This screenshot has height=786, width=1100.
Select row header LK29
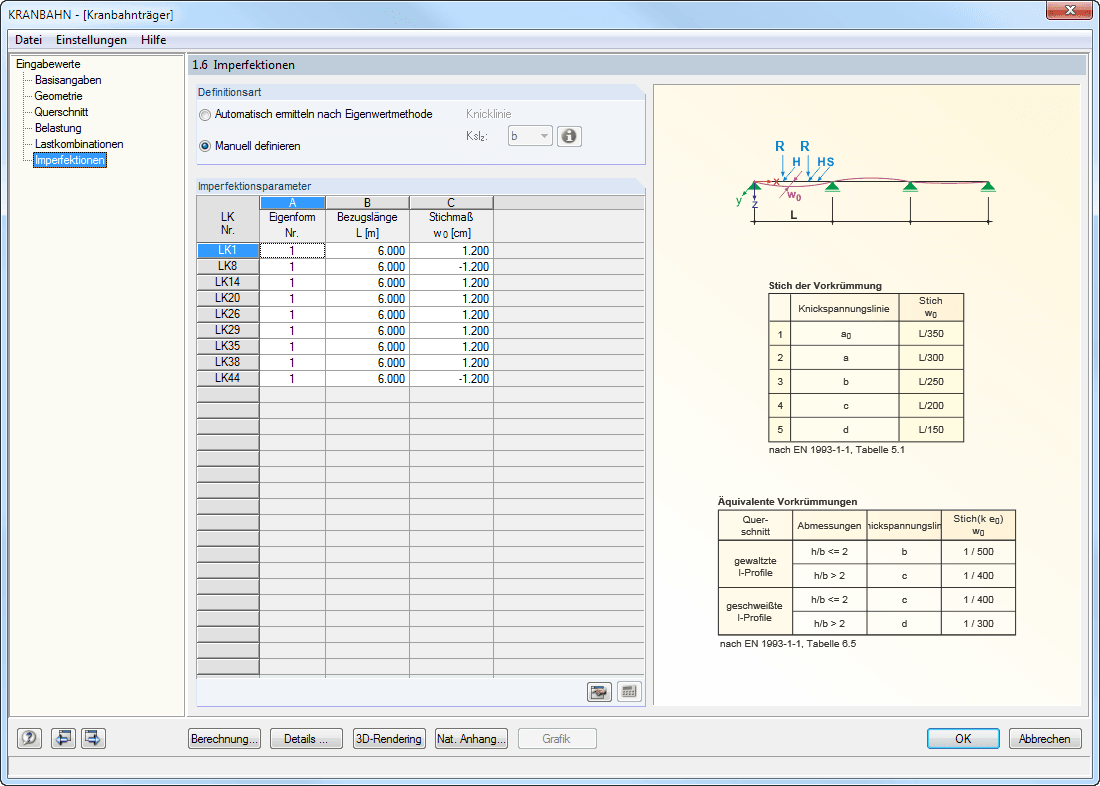228,331
